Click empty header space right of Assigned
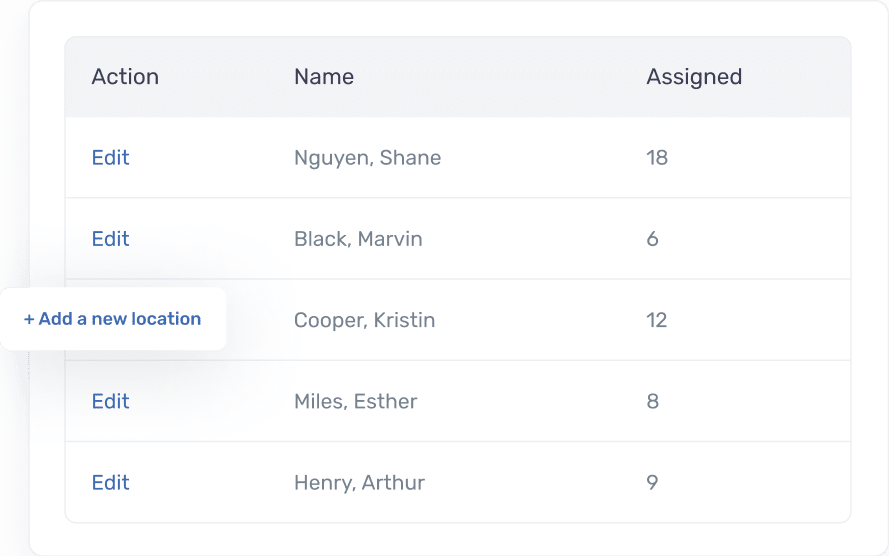The height and width of the screenshot is (556, 889). click(x=800, y=77)
